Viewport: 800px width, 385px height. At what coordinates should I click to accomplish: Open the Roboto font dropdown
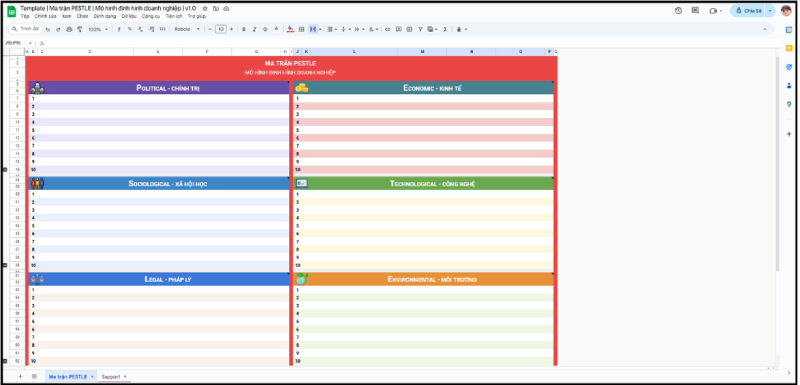point(187,30)
